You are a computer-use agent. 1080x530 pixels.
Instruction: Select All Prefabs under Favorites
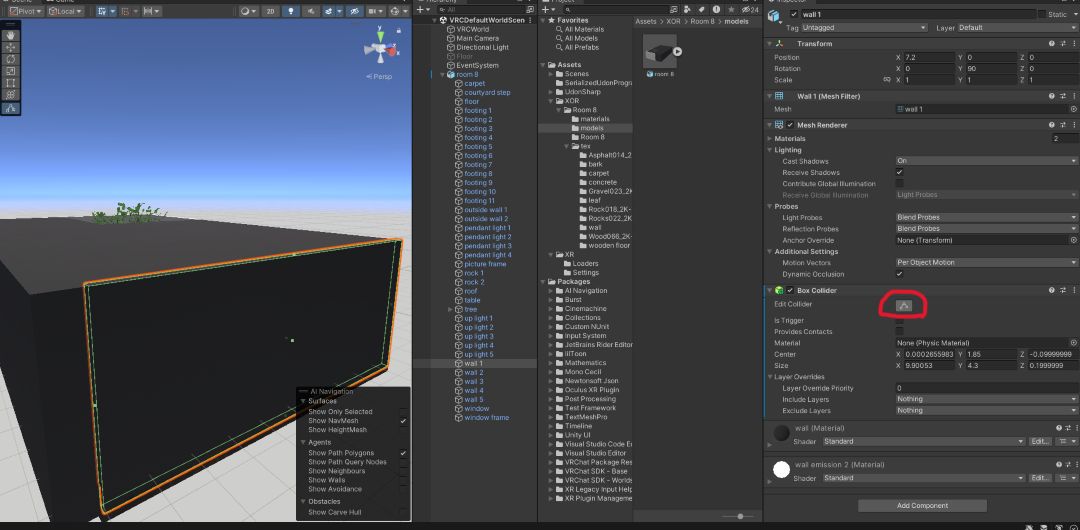(x=581, y=48)
